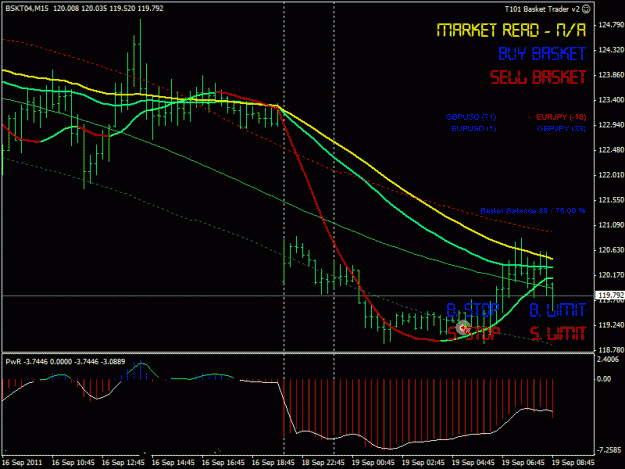625x469 pixels.
Task: Click the 2.4006 indicator scale value
Action: 609,359
